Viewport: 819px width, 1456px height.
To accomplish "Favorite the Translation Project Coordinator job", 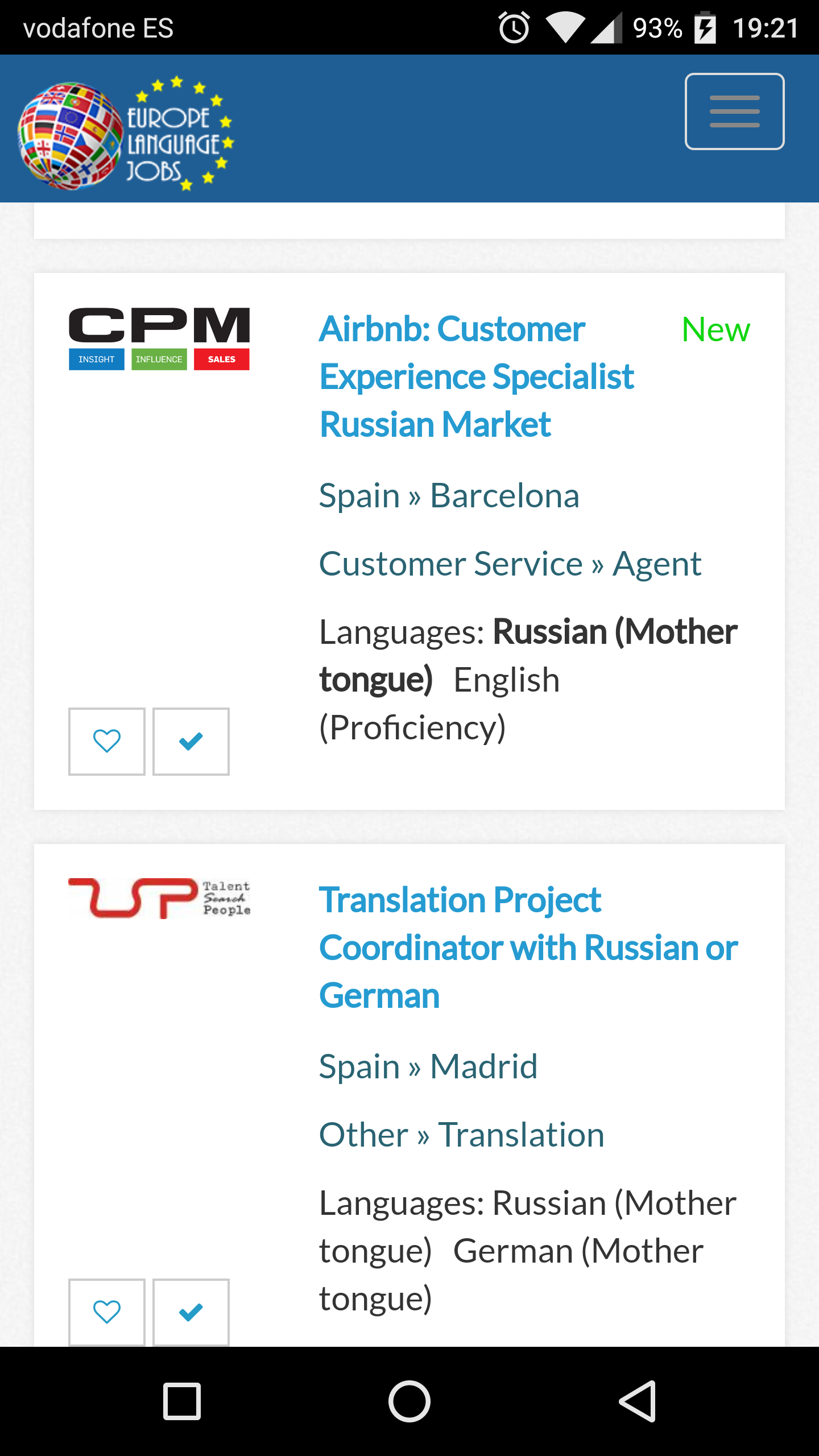I will [107, 1312].
